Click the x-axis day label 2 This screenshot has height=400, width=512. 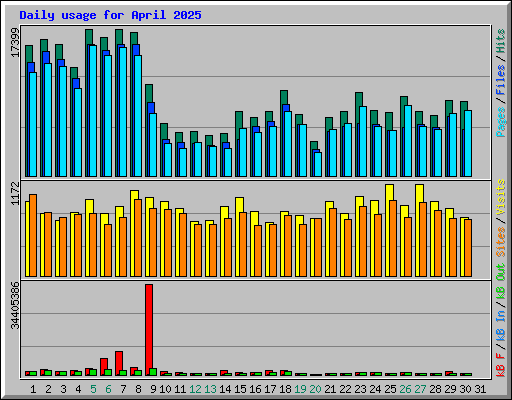[x=48, y=389]
